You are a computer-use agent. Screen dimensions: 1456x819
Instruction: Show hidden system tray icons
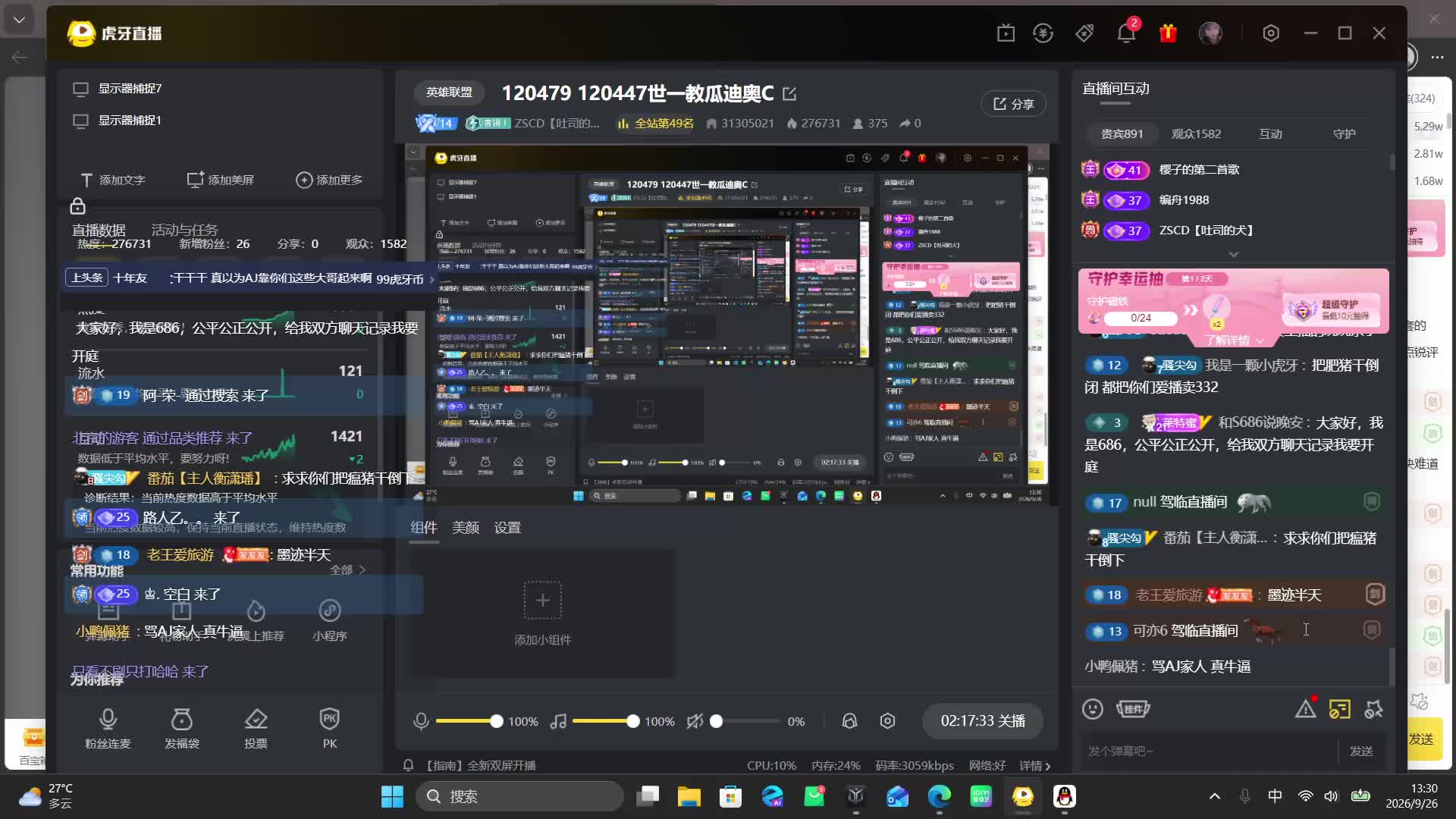click(x=1214, y=796)
